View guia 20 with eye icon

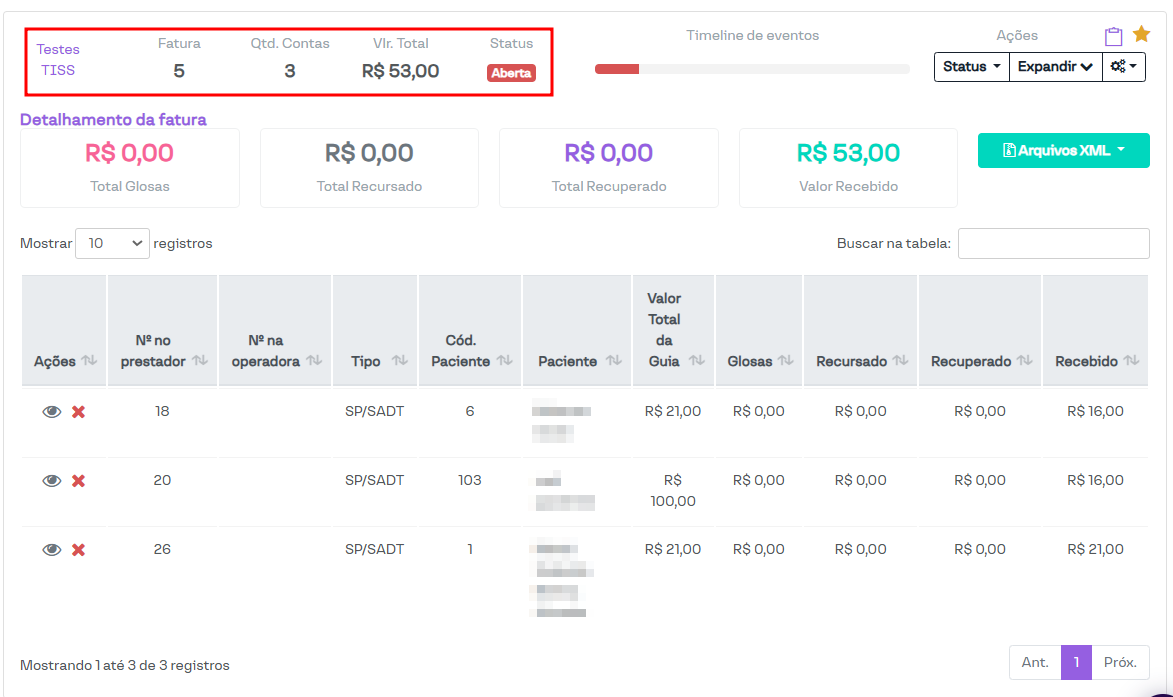click(x=52, y=481)
